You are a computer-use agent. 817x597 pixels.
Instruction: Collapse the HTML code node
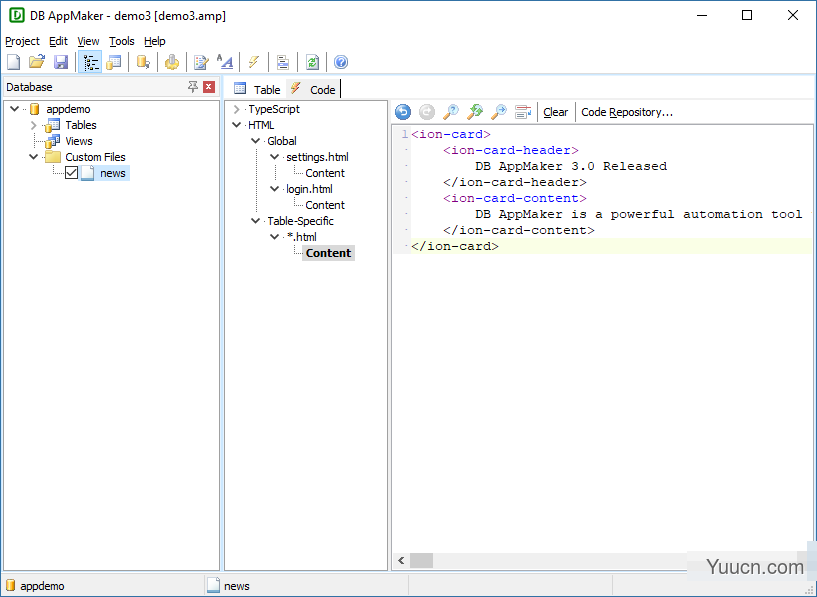coord(237,125)
